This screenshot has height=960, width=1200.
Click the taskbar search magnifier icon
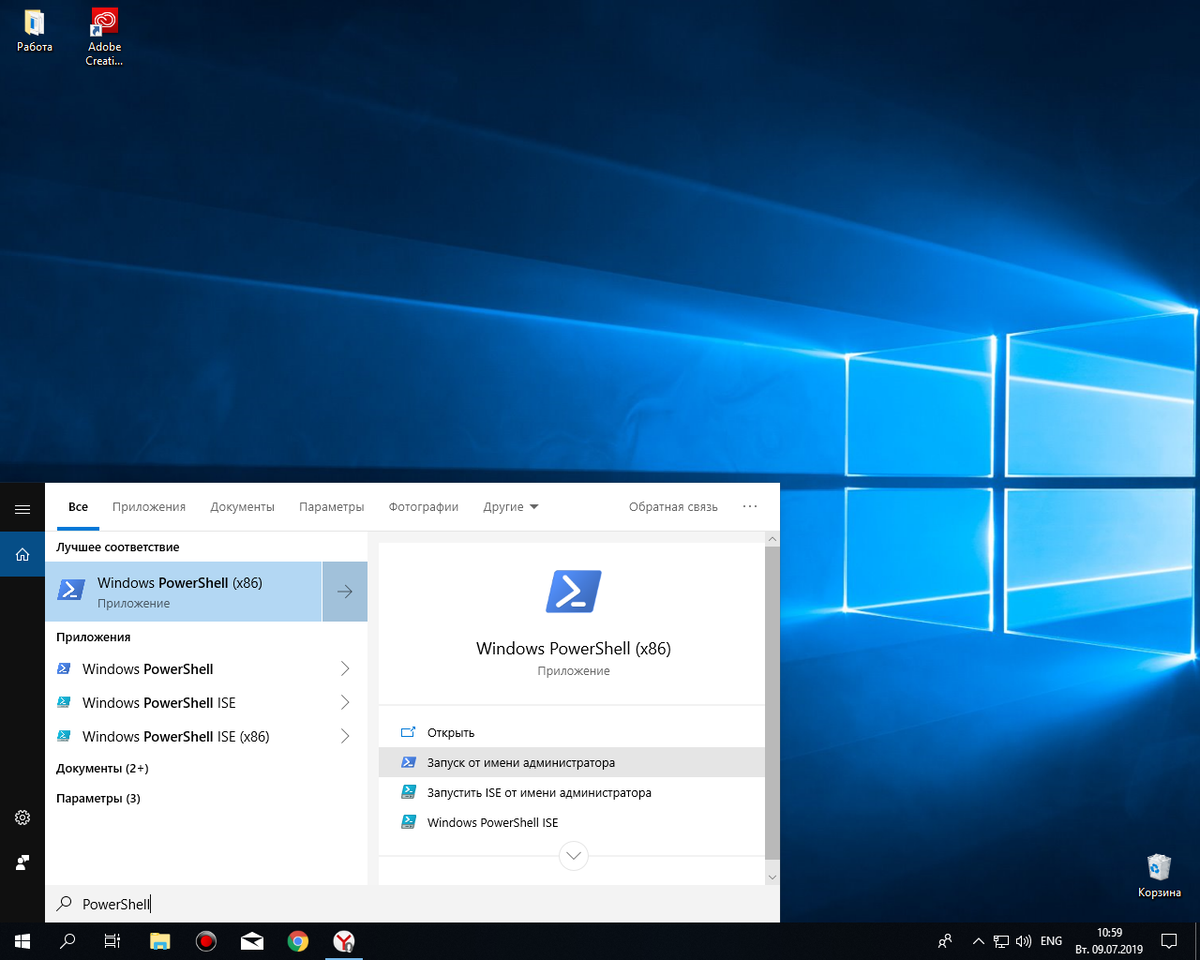pyautogui.click(x=68, y=941)
